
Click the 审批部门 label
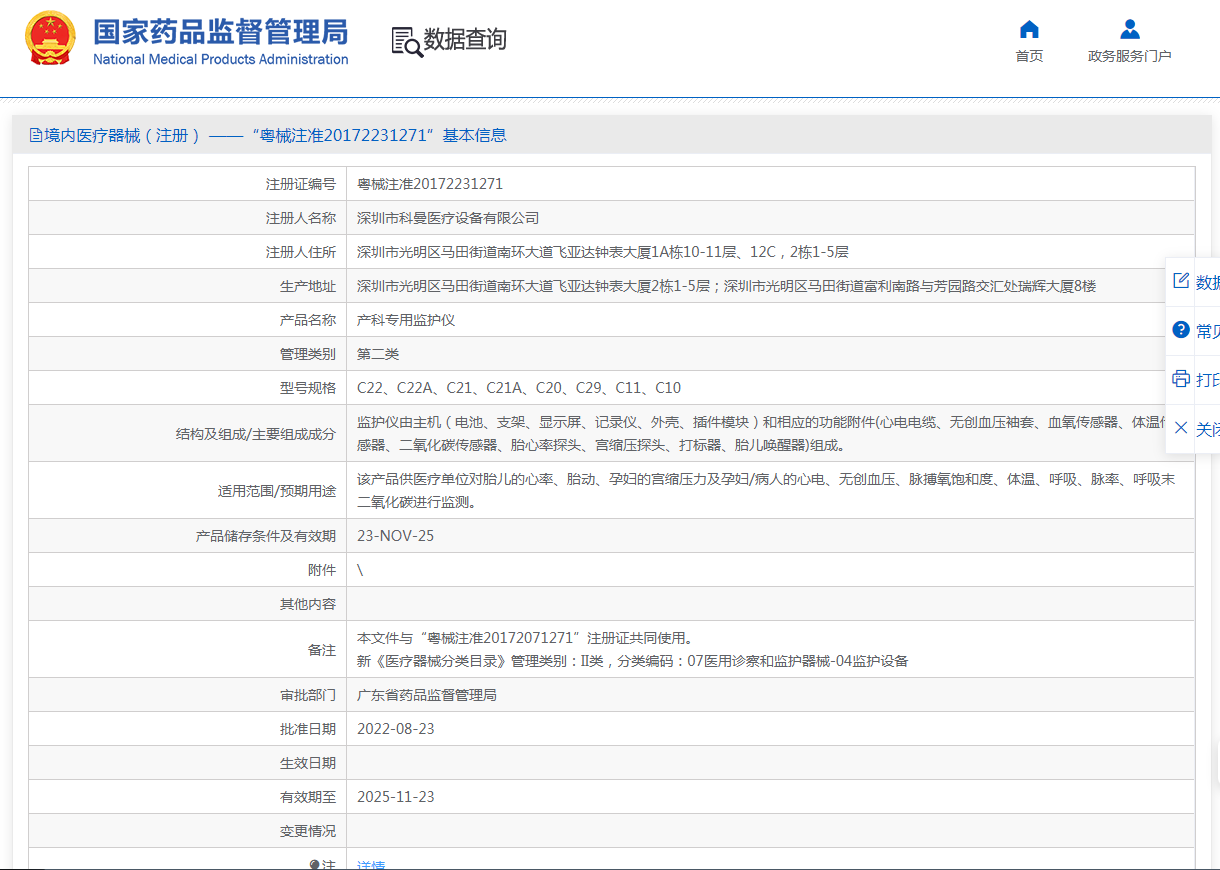click(x=307, y=695)
